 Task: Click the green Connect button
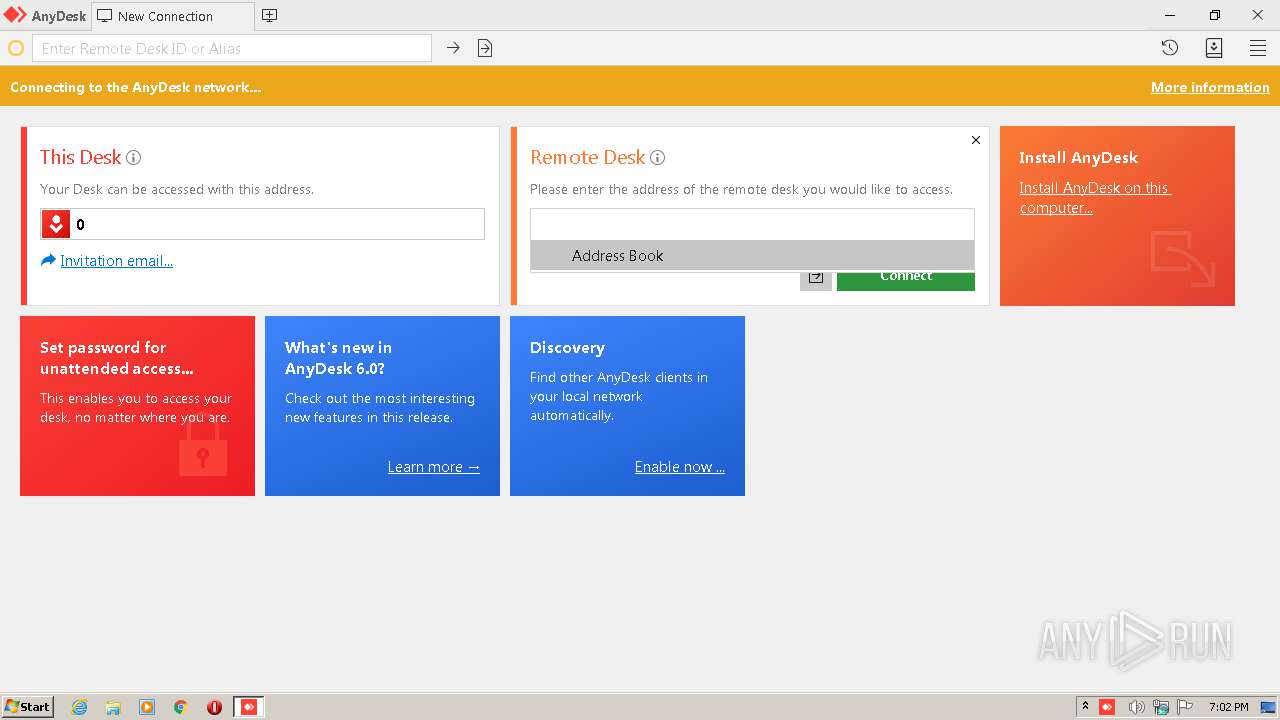[906, 280]
